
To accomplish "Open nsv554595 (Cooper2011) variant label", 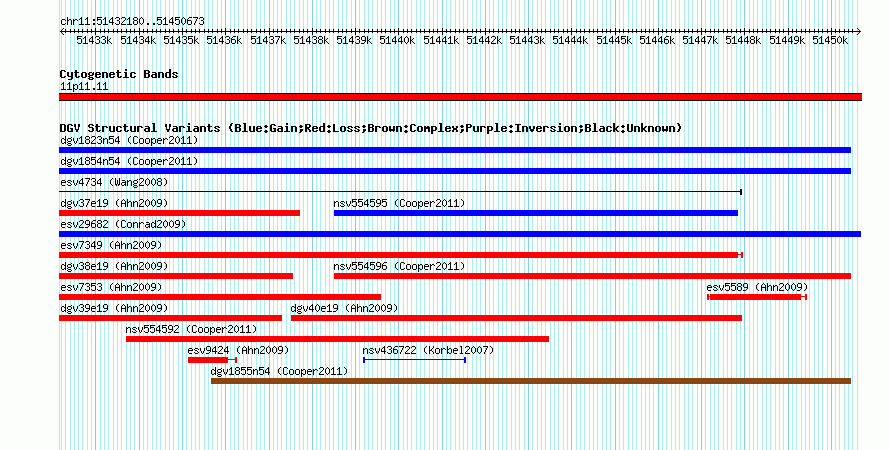I will (x=399, y=203).
